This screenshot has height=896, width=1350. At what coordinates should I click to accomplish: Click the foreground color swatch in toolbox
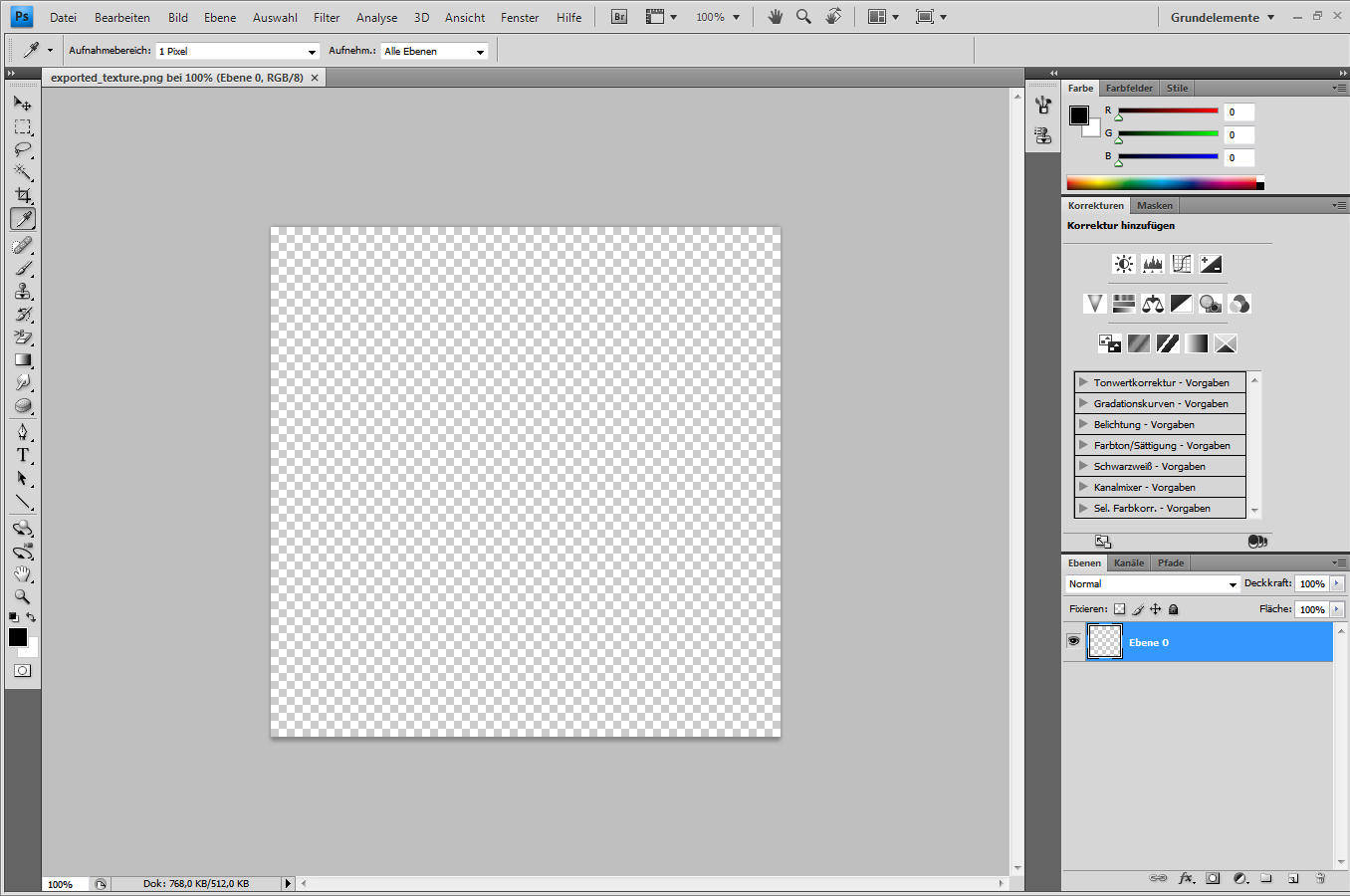pyautogui.click(x=17, y=637)
